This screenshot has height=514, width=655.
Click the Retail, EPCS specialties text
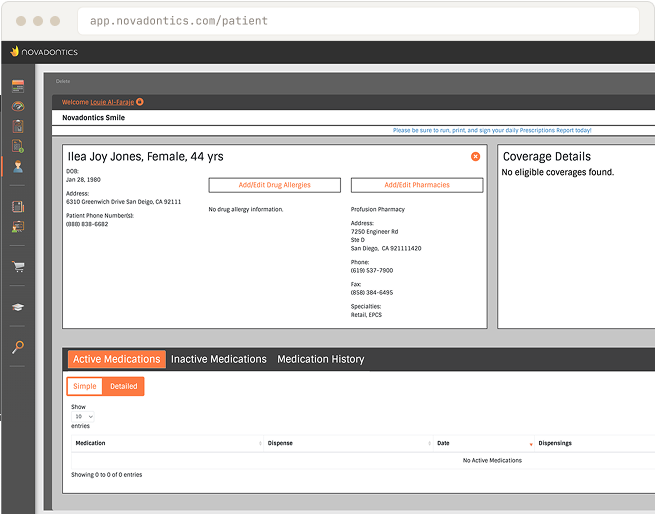366,315
